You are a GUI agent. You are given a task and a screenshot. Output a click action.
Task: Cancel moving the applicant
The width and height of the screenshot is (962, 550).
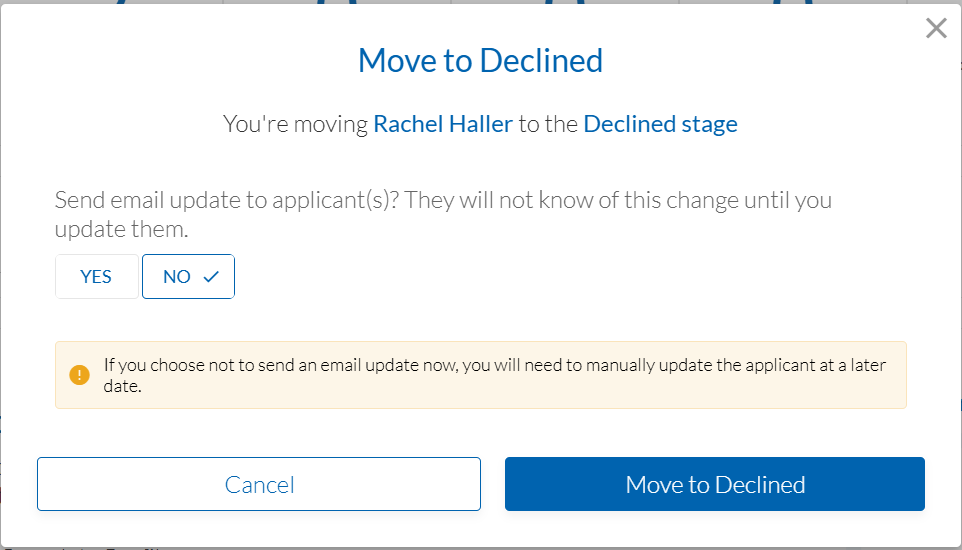pyautogui.click(x=259, y=484)
